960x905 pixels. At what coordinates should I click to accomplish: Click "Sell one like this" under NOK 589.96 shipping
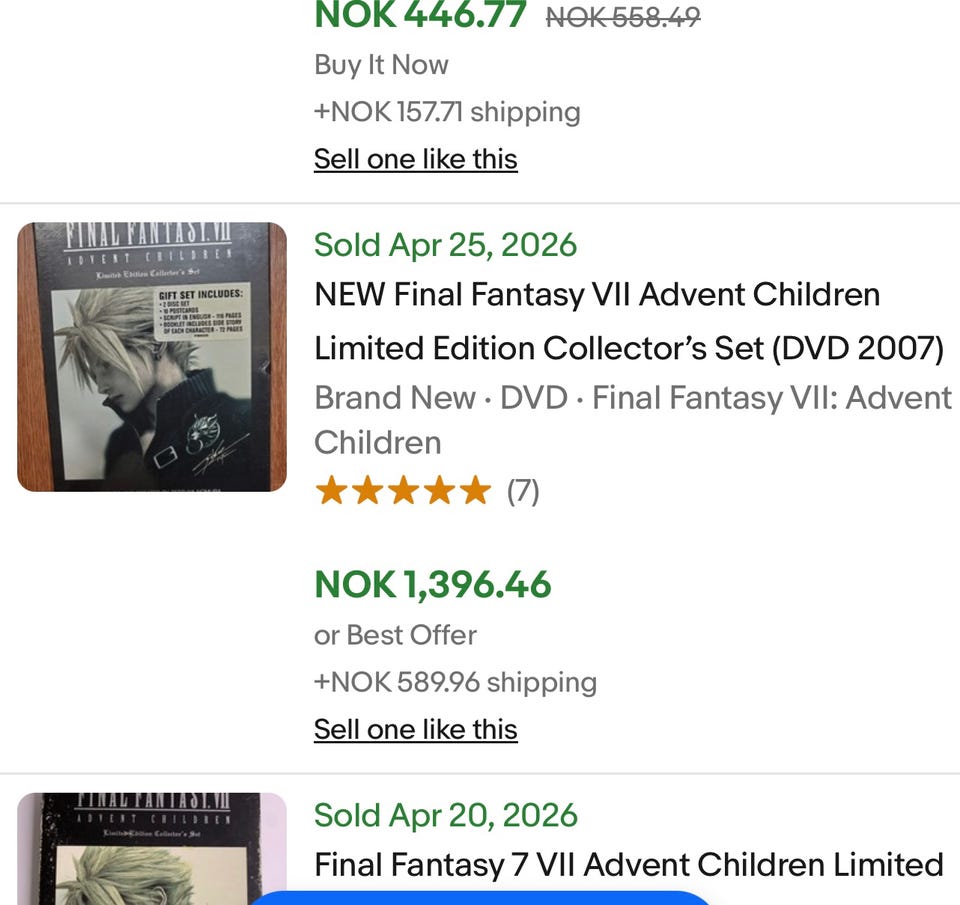click(416, 729)
